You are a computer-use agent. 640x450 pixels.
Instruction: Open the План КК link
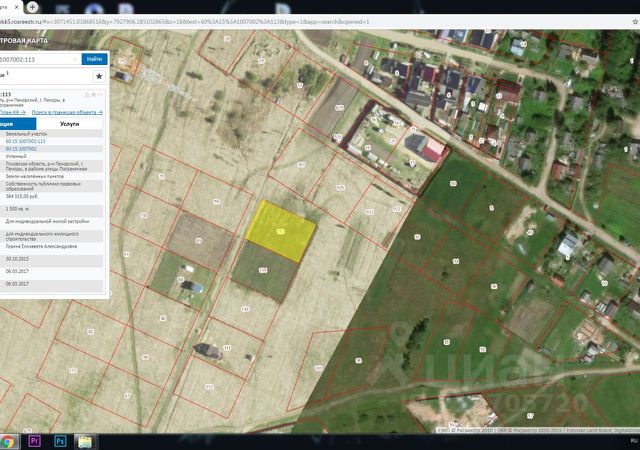(10, 112)
